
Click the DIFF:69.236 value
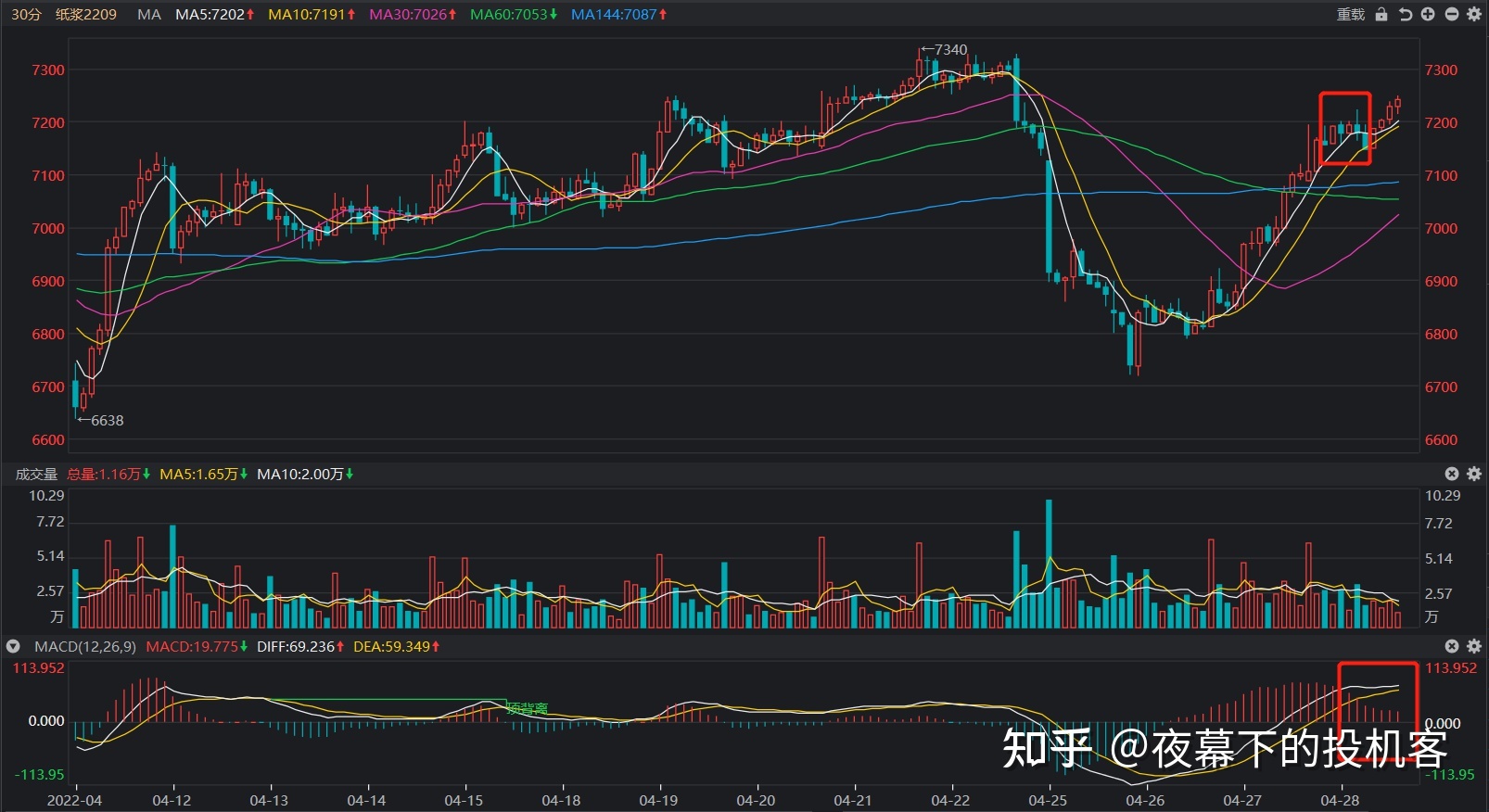[300, 646]
